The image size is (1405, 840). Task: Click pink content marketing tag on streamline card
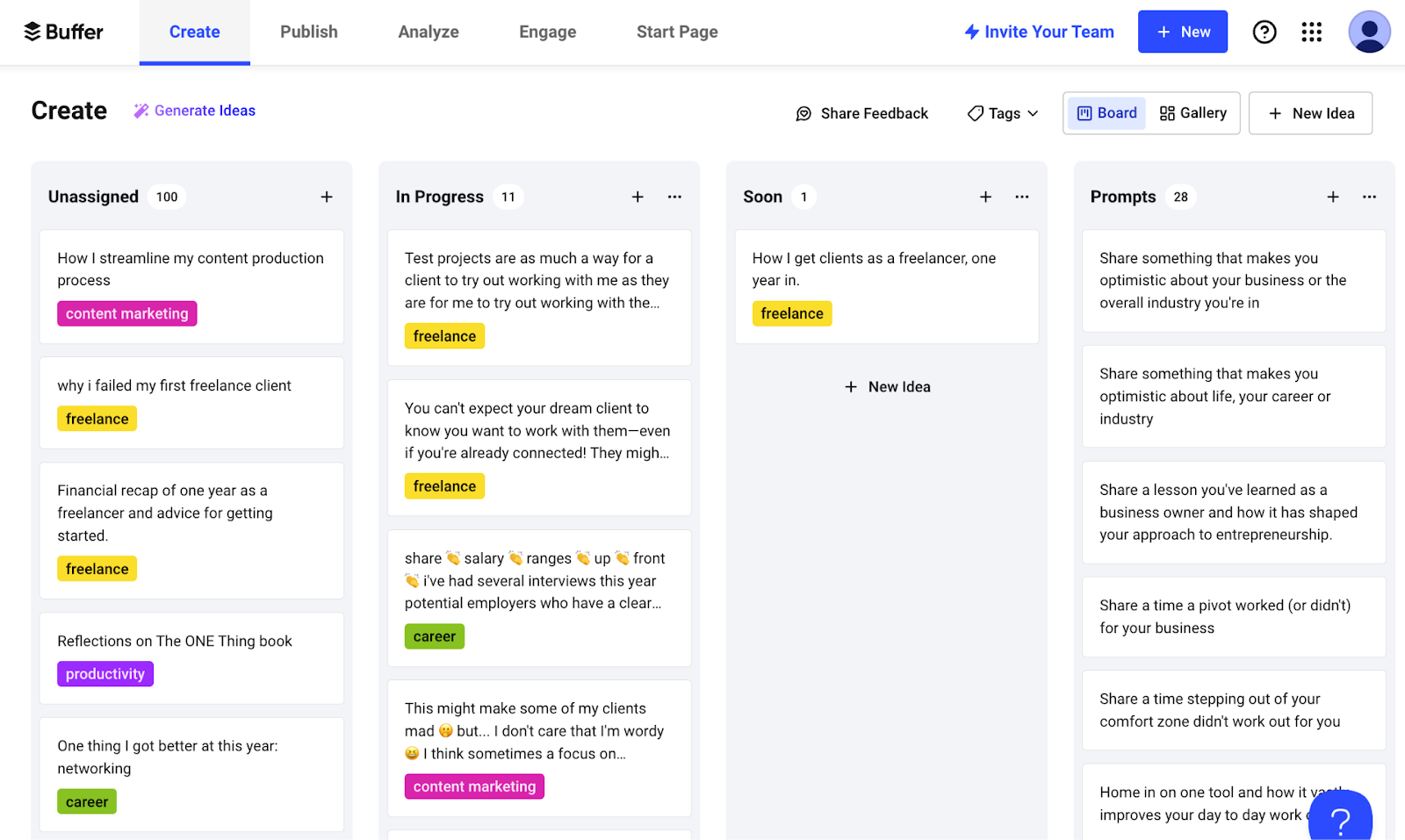(x=127, y=313)
